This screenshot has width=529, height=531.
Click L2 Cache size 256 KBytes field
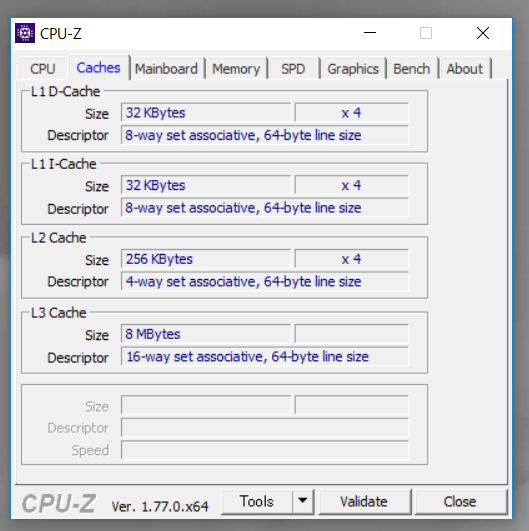[206, 259]
